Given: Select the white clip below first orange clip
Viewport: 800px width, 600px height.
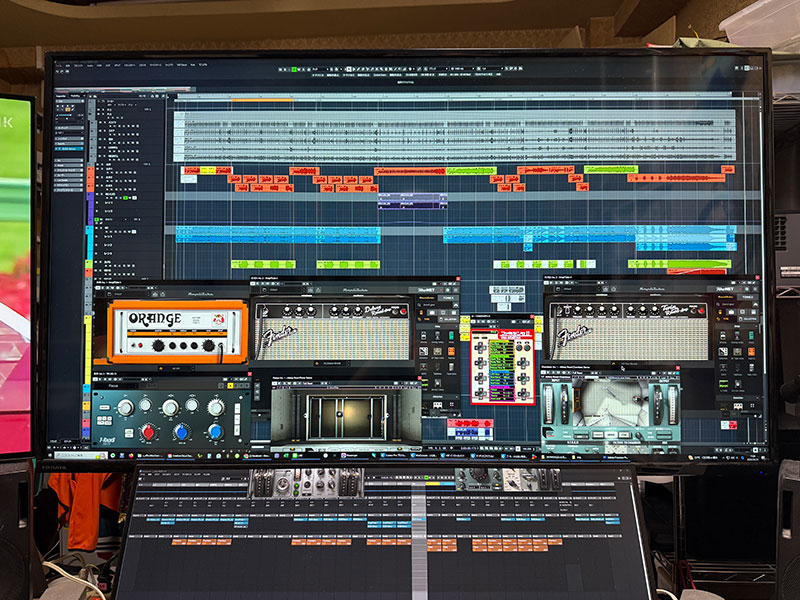Looking at the screenshot, I should [x=189, y=179].
